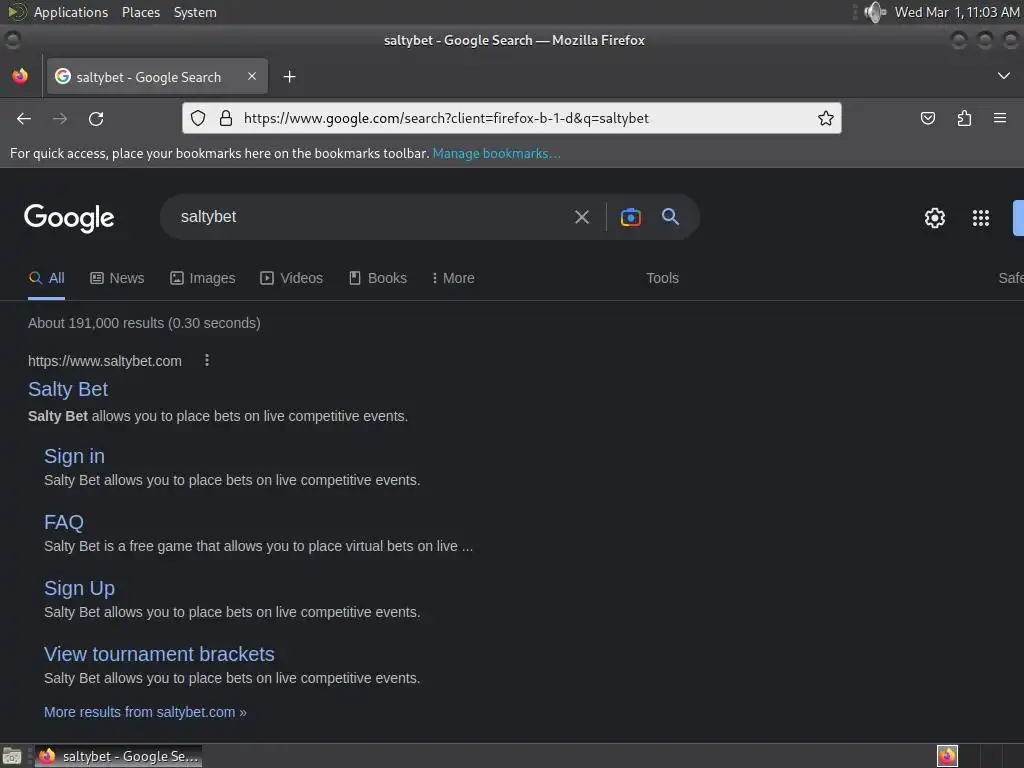Image resolution: width=1024 pixels, height=768 pixels.
Task: Go back with the browser back arrow
Action: [x=24, y=118]
